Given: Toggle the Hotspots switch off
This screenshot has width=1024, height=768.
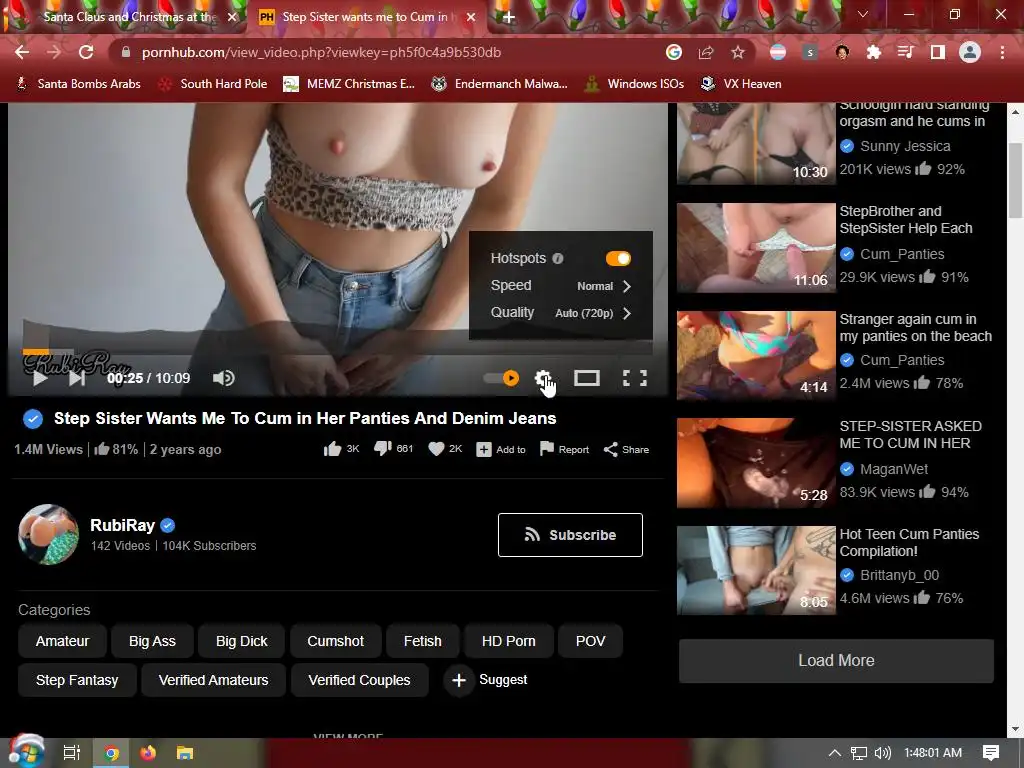Looking at the screenshot, I should [618, 259].
